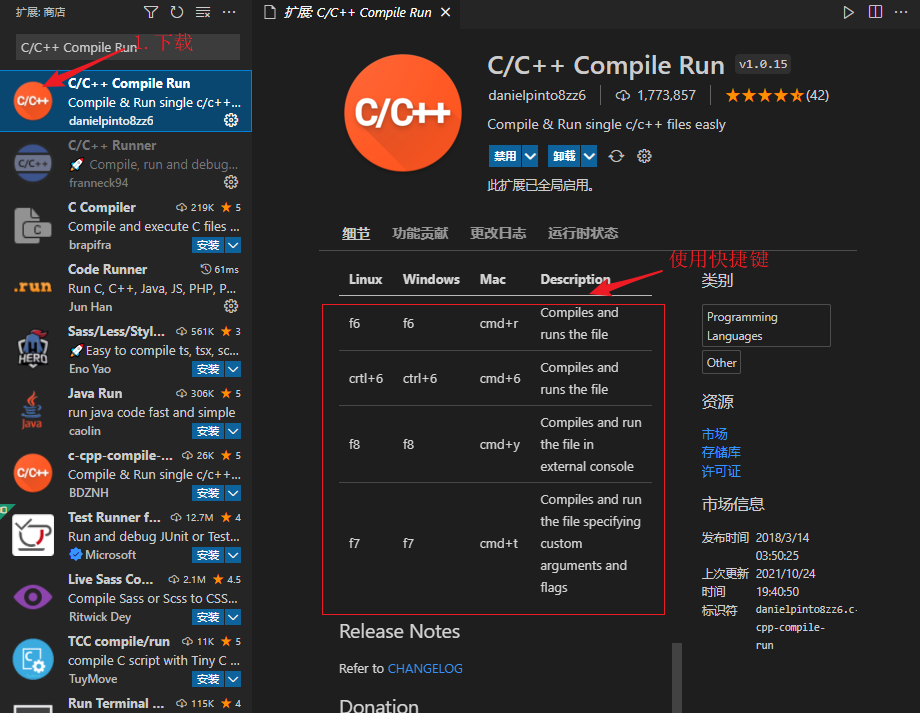Viewport: 920px width, 713px height.
Task: Select the Programming Languages category
Action: 766,326
